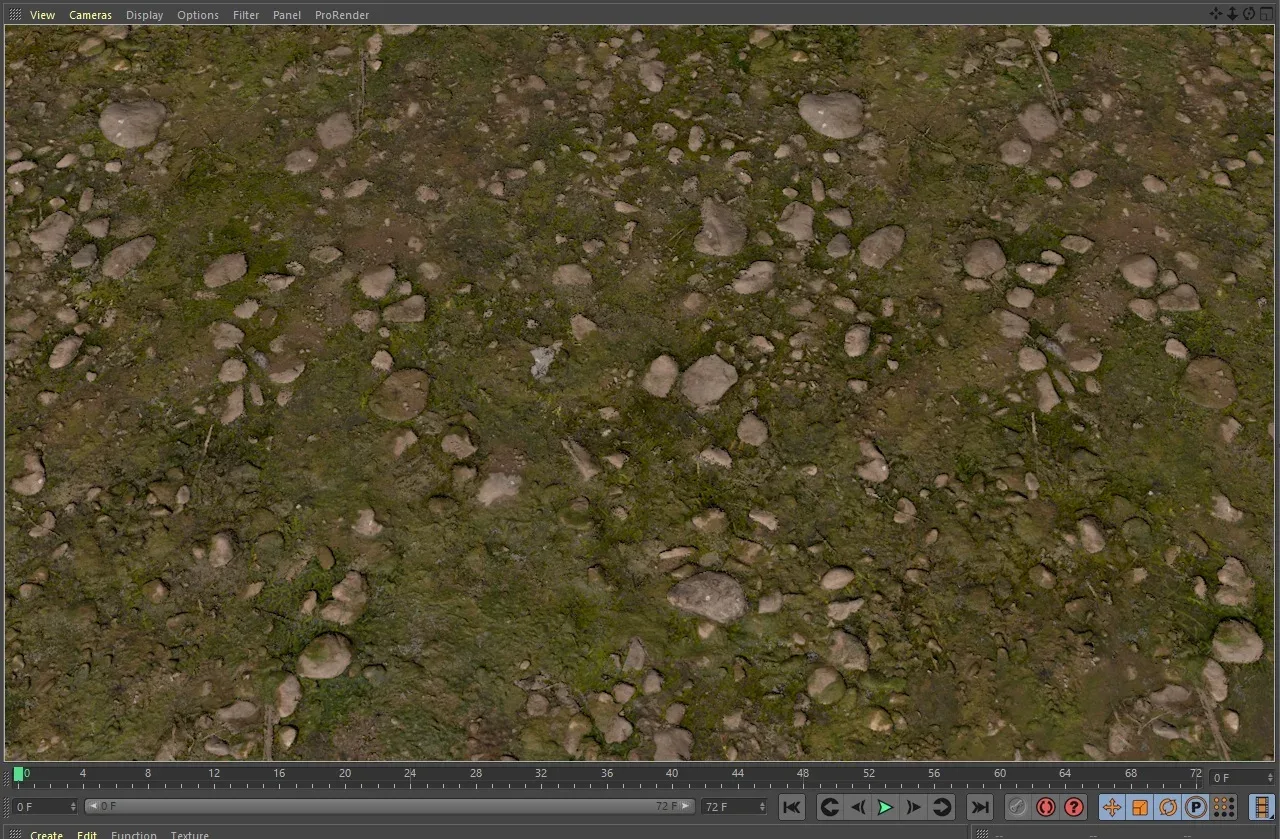Jump to frame 48 on timeline ruler
Image resolution: width=1280 pixels, height=839 pixels.
tap(803, 773)
